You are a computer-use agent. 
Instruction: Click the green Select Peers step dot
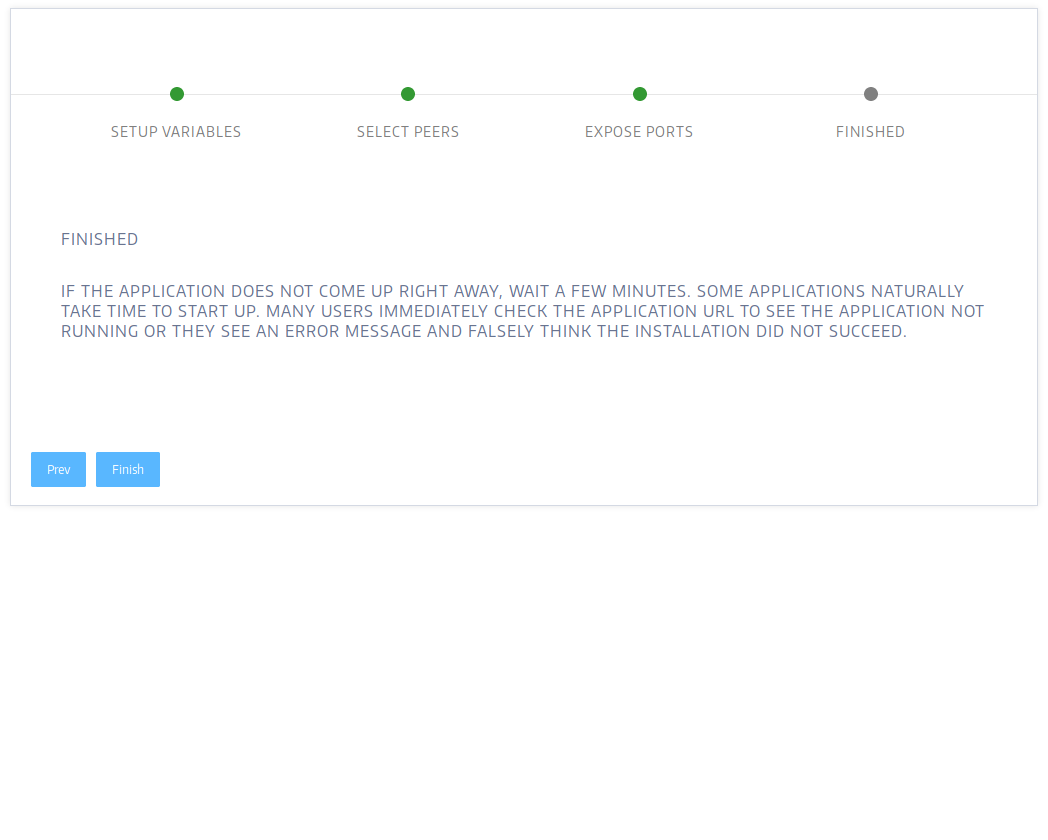(408, 94)
